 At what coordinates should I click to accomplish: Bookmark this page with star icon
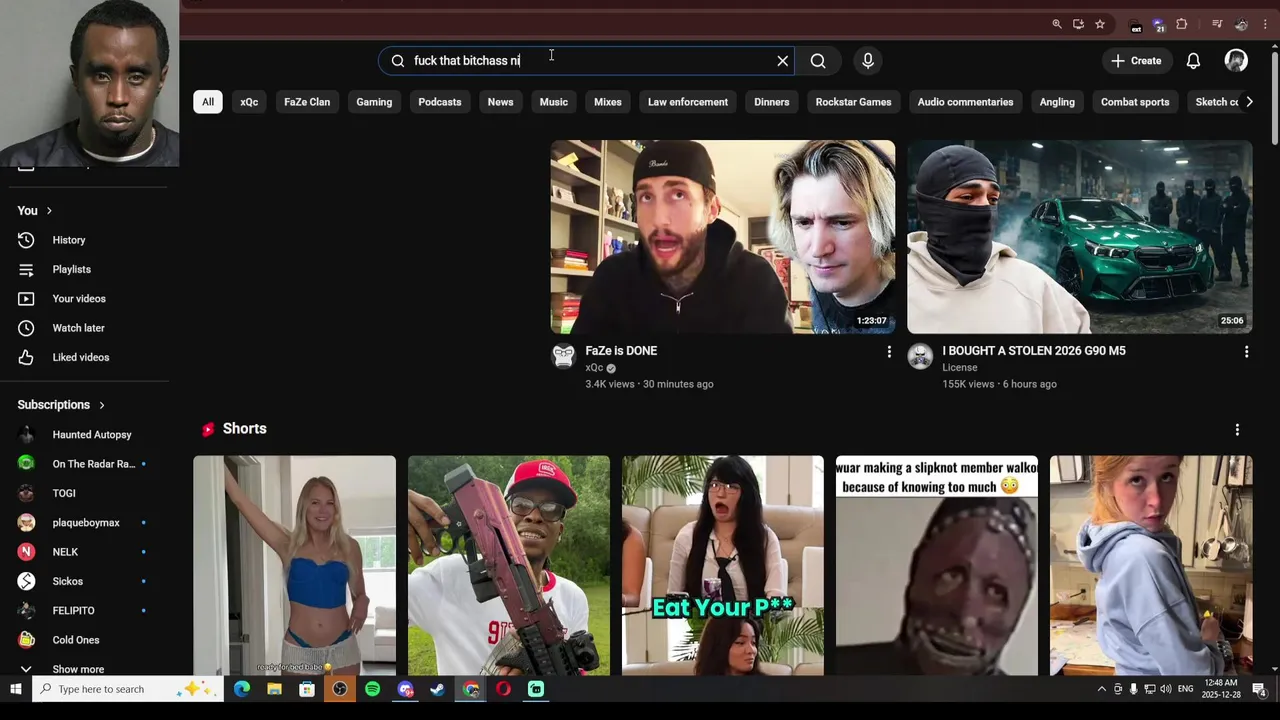[x=1100, y=24]
